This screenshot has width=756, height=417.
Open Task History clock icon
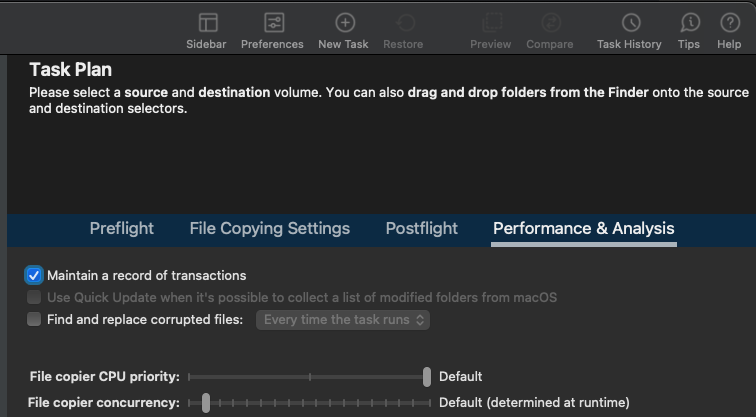coord(630,23)
